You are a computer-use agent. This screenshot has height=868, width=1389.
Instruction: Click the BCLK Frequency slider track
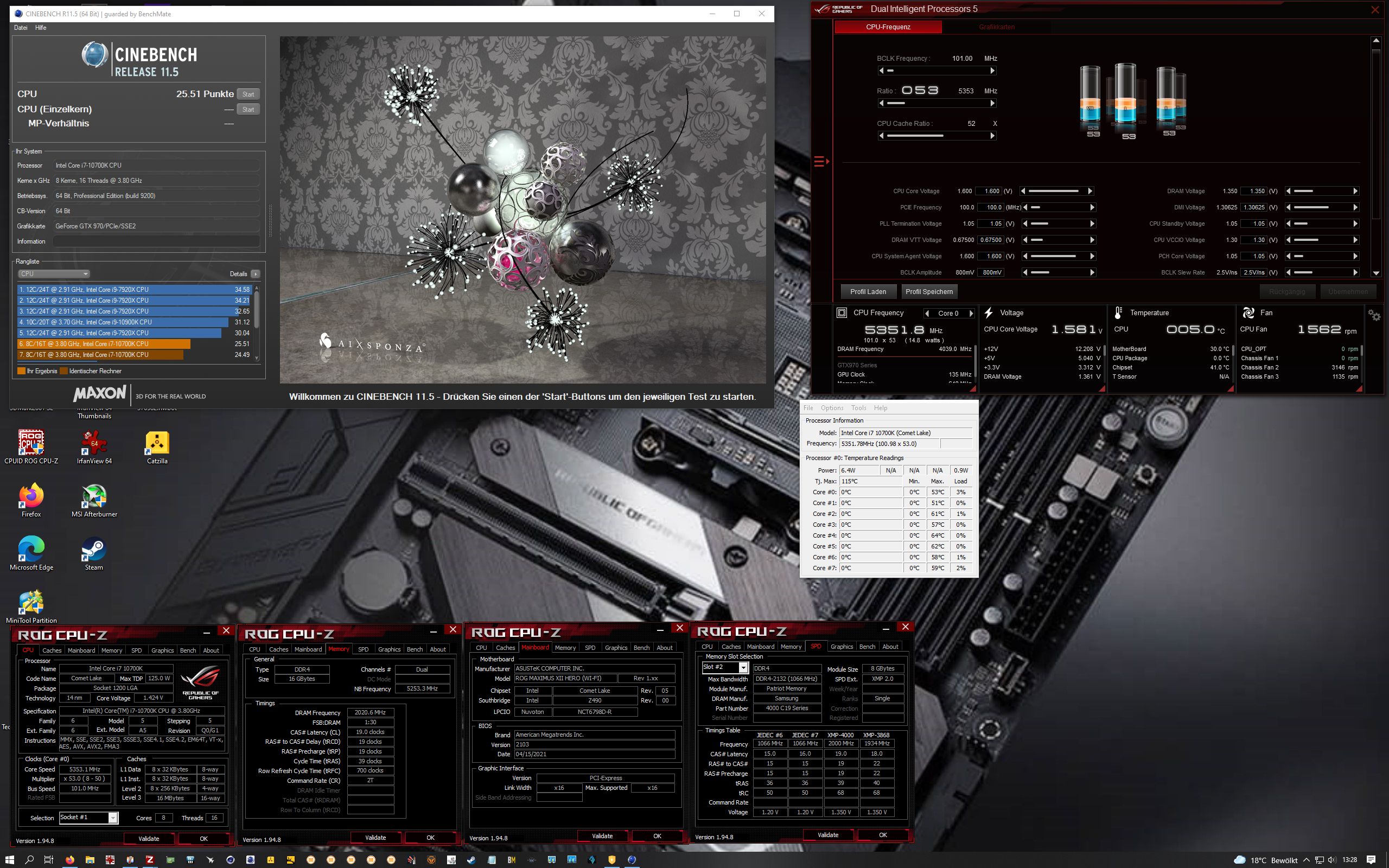coord(936,71)
